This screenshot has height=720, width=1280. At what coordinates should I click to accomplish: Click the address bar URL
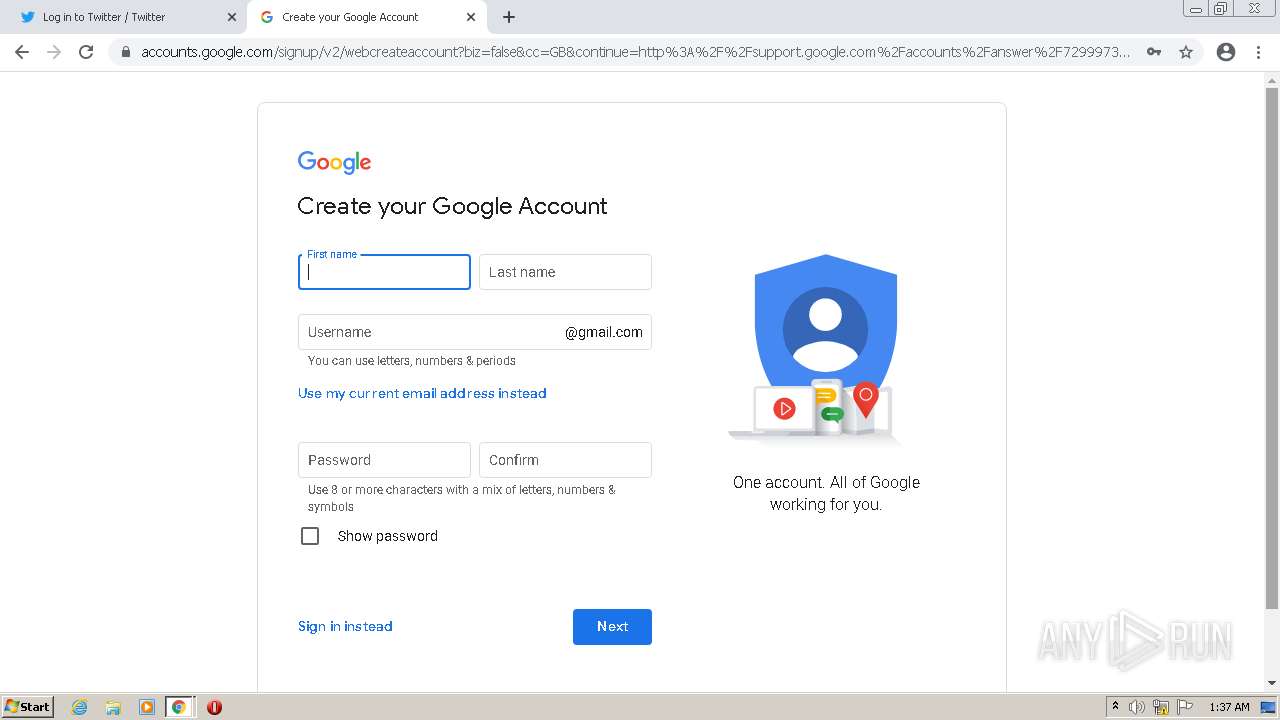point(635,52)
